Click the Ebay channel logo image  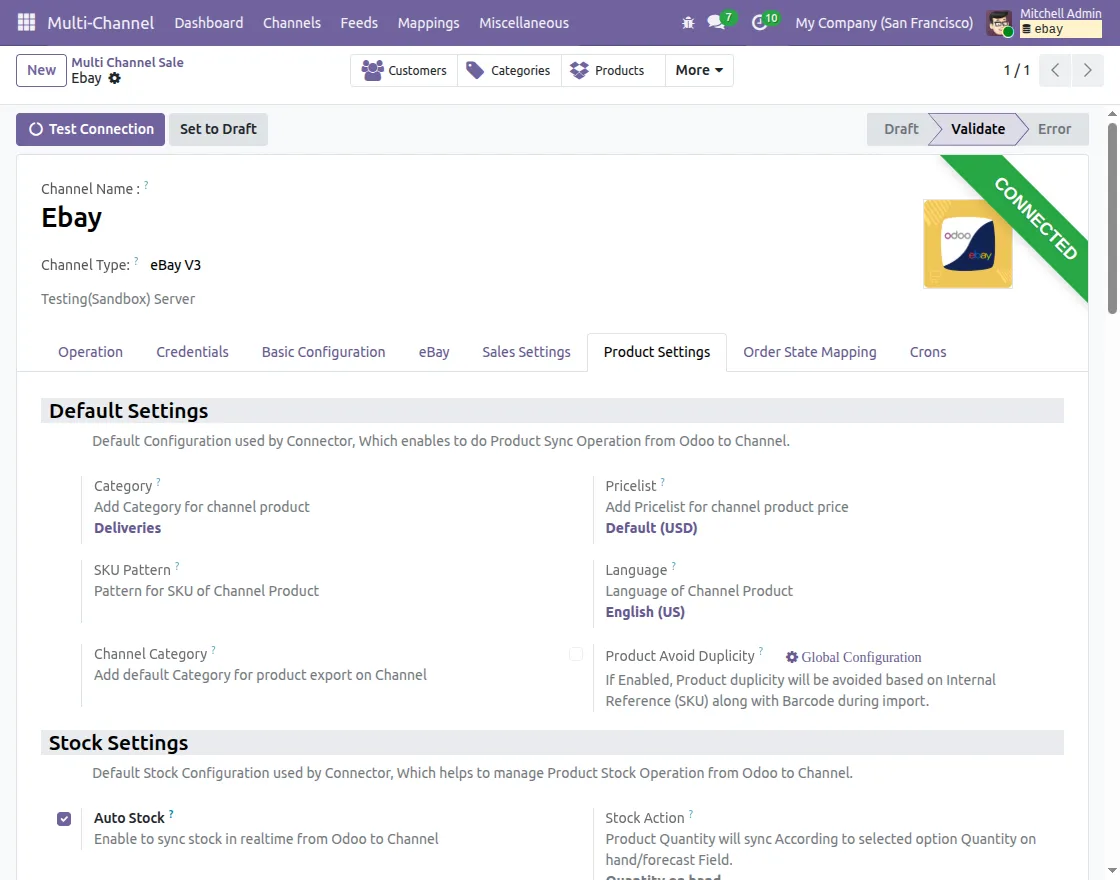click(x=967, y=244)
